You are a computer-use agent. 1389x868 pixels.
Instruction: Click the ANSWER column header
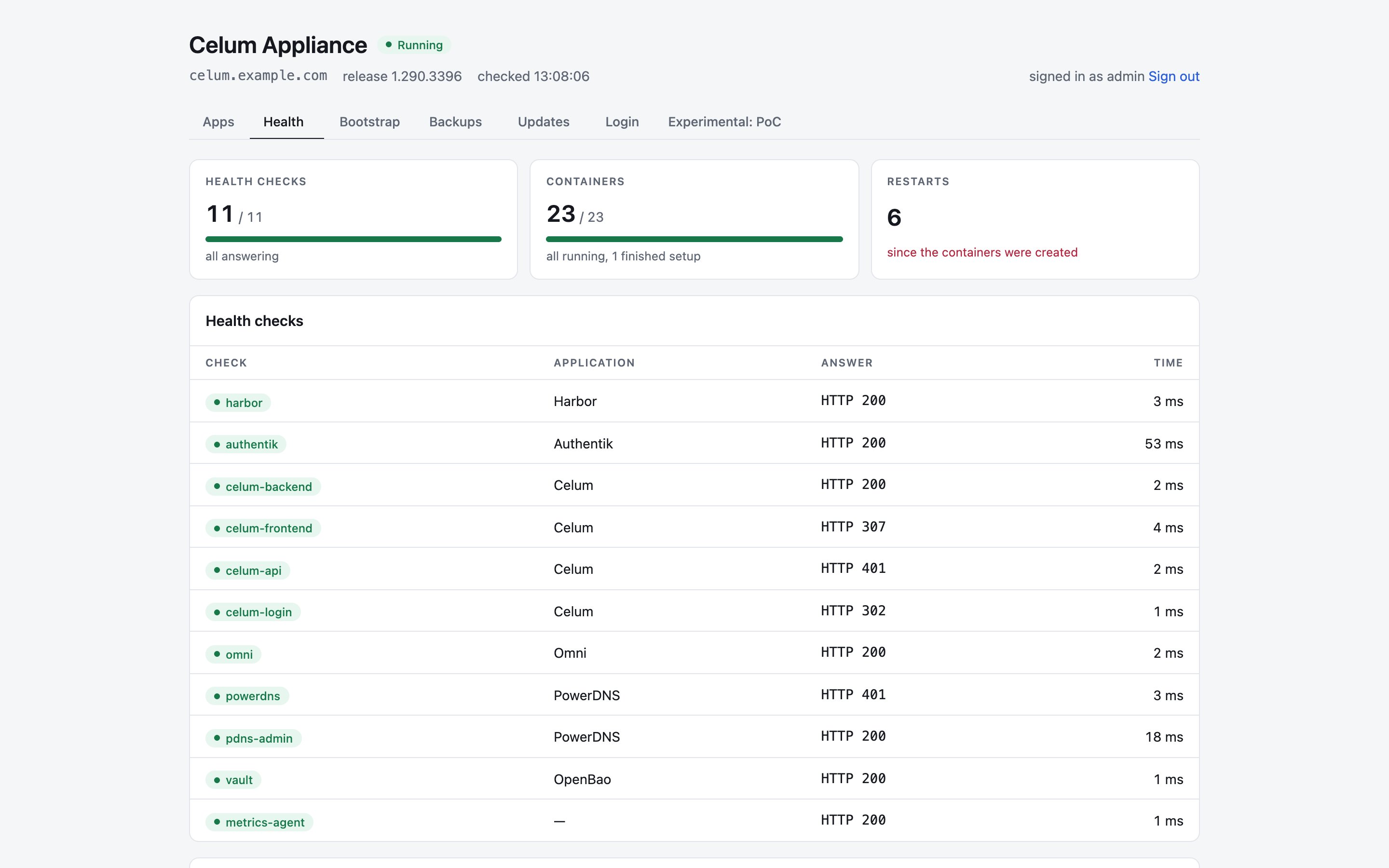[x=846, y=363]
